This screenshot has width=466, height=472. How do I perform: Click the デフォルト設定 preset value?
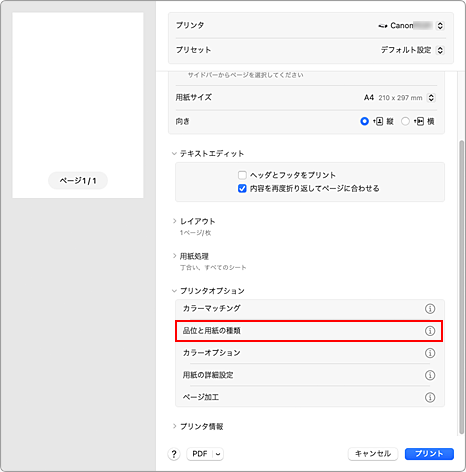tap(406, 50)
